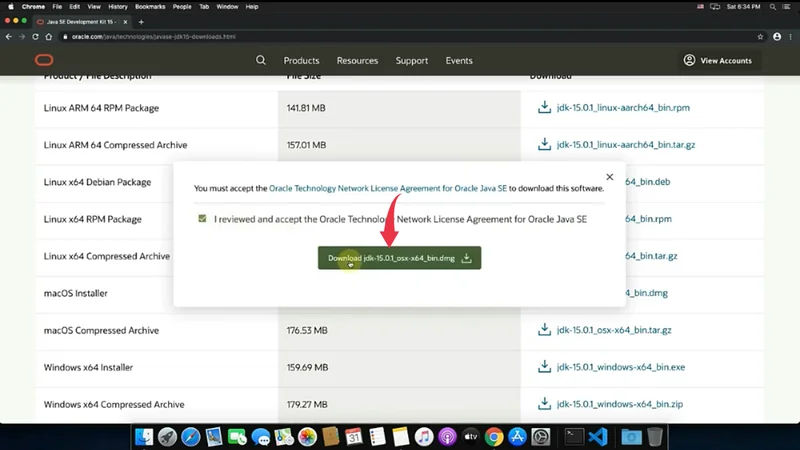Click the Oracle logo icon
The height and width of the screenshot is (450, 800).
(44, 60)
